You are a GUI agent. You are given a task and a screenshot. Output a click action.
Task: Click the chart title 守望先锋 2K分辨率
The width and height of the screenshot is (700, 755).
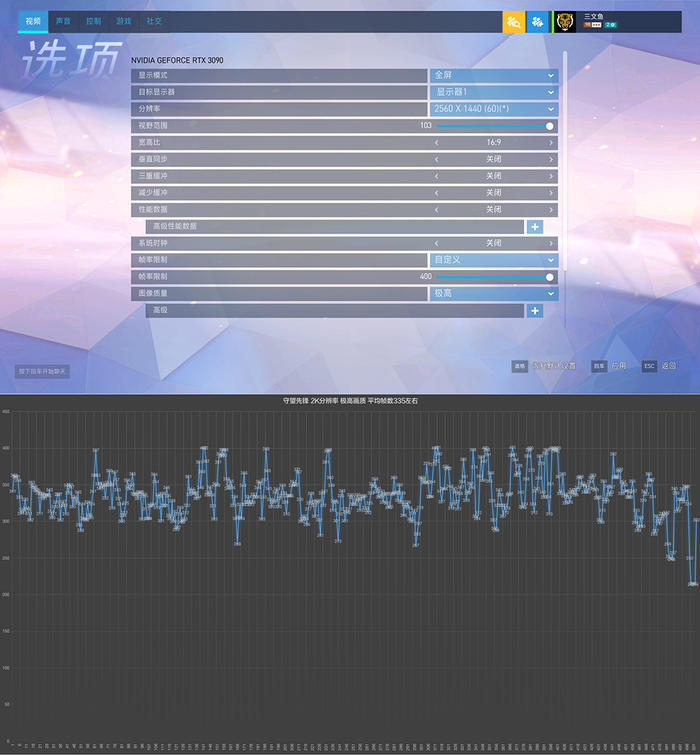coord(350,401)
